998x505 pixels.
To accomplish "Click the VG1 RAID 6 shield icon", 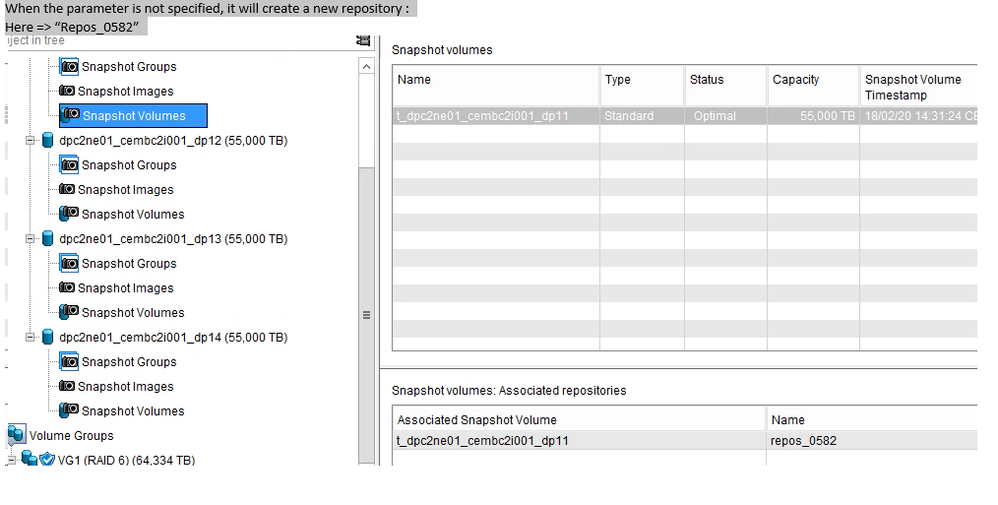I will [47, 459].
